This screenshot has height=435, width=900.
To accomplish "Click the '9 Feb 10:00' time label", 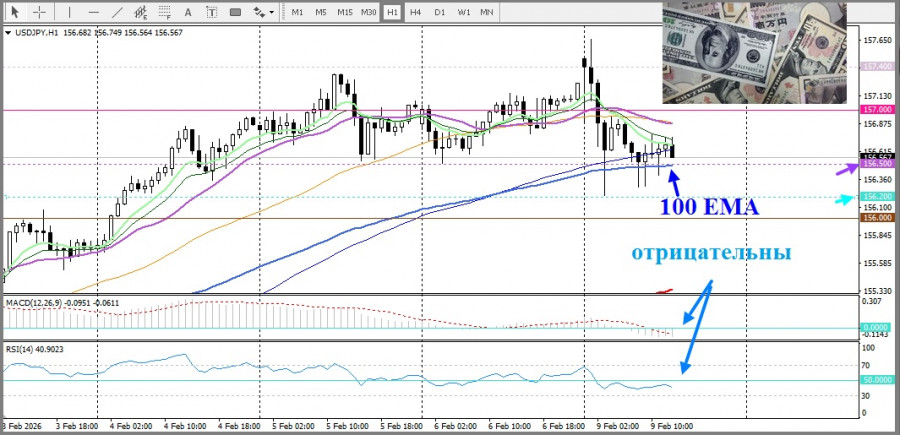I will pos(672,426).
